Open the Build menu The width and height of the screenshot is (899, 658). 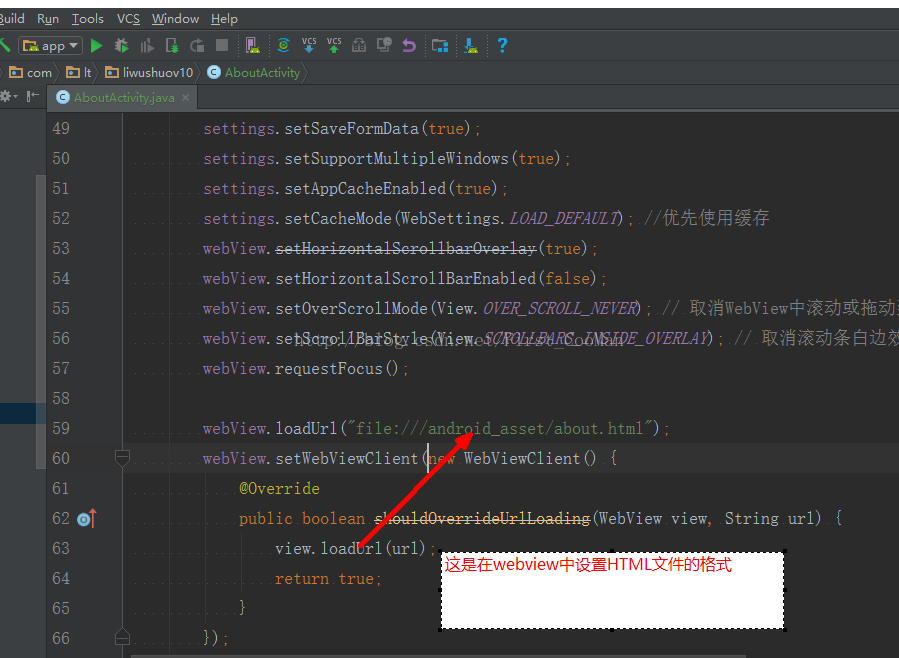[11, 19]
